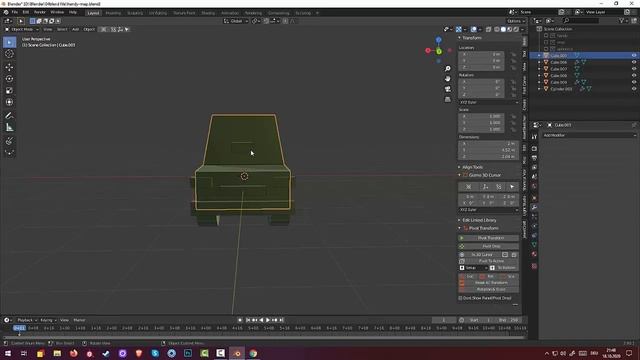Select the Measure tool
640x360 pixels.
click(9, 128)
